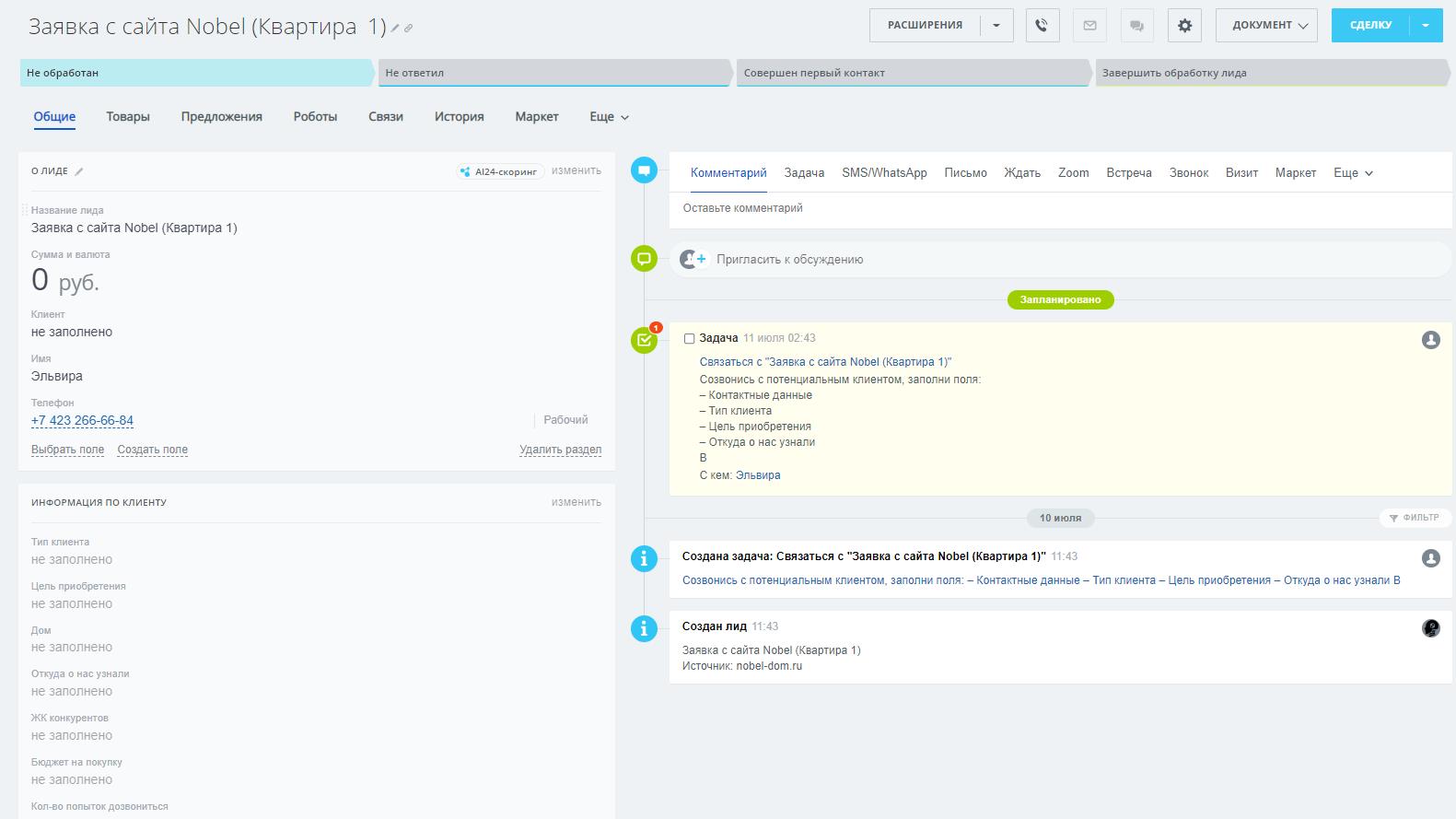Click the email envelope icon in header
The width and height of the screenshot is (1456, 819).
click(1089, 26)
